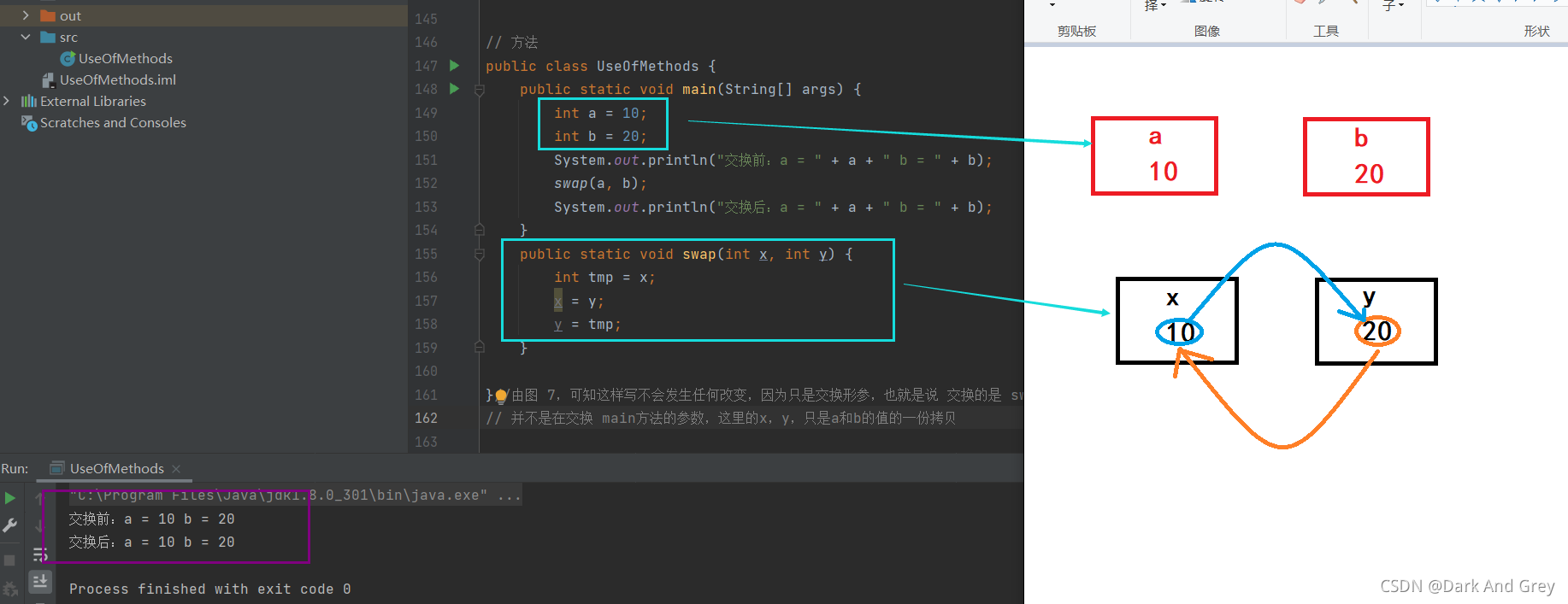Fold the swap method at line 155

[x=480, y=254]
